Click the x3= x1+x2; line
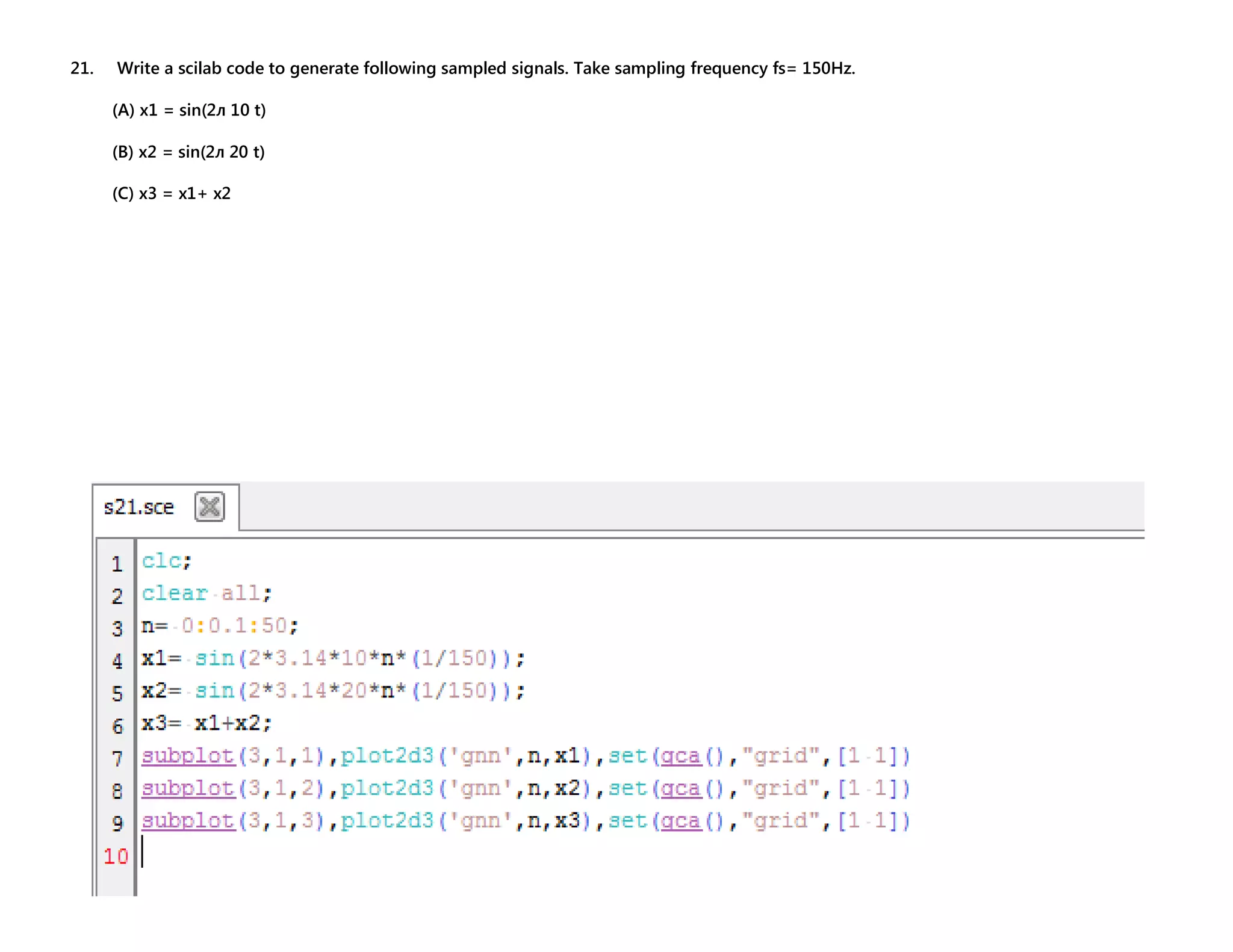 click(207, 723)
